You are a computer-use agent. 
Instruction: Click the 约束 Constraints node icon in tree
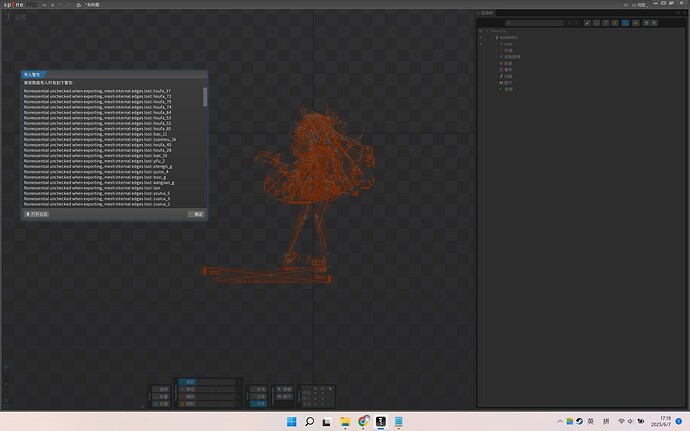[x=501, y=50]
